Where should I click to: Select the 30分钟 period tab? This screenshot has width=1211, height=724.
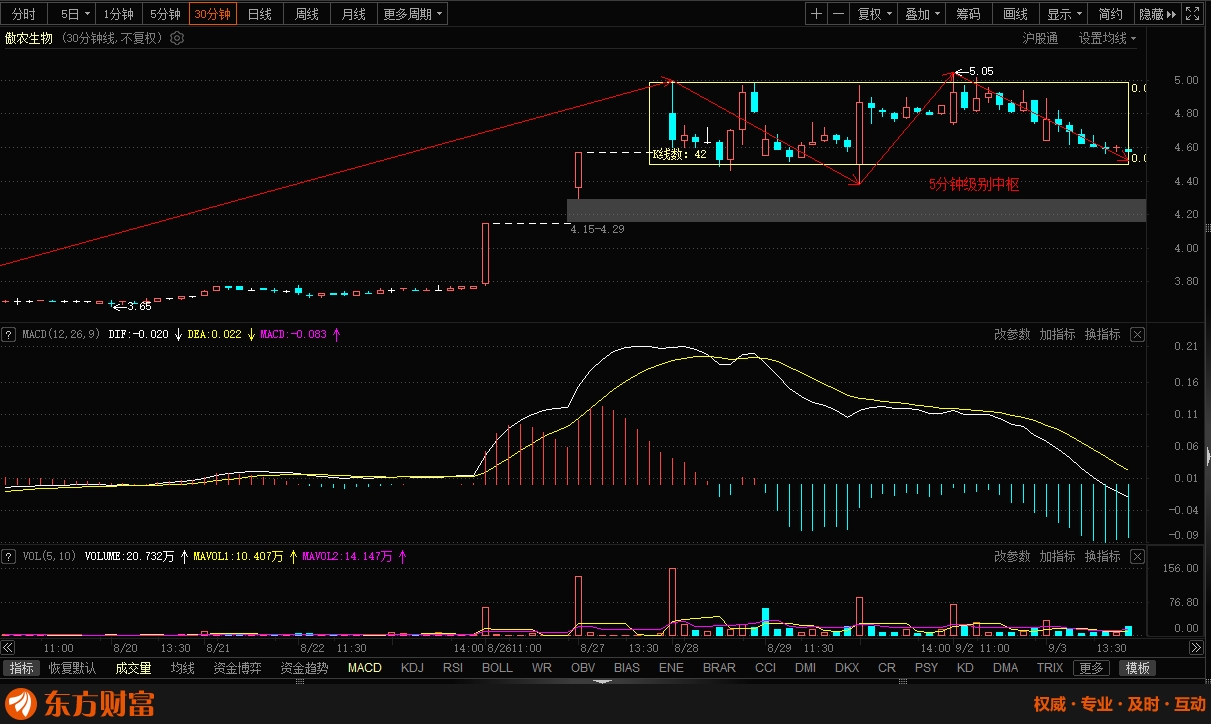[x=212, y=14]
